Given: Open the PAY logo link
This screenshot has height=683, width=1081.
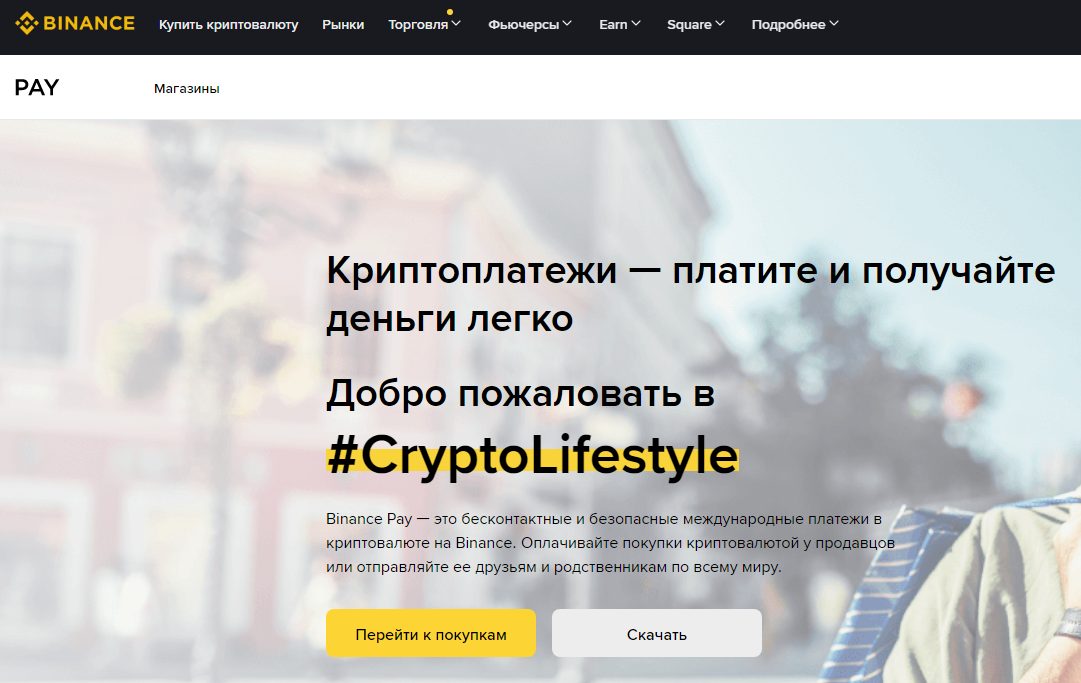Looking at the screenshot, I should tap(37, 88).
